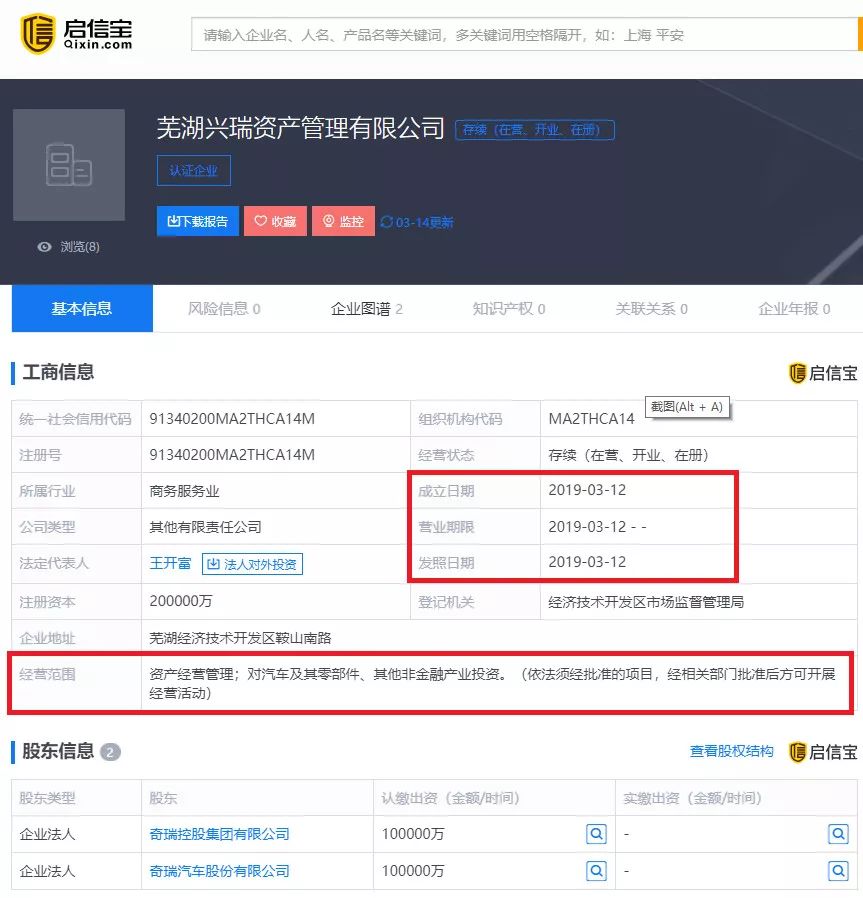Click the 启信宝 logo beside 查看股权结构

coord(823,752)
